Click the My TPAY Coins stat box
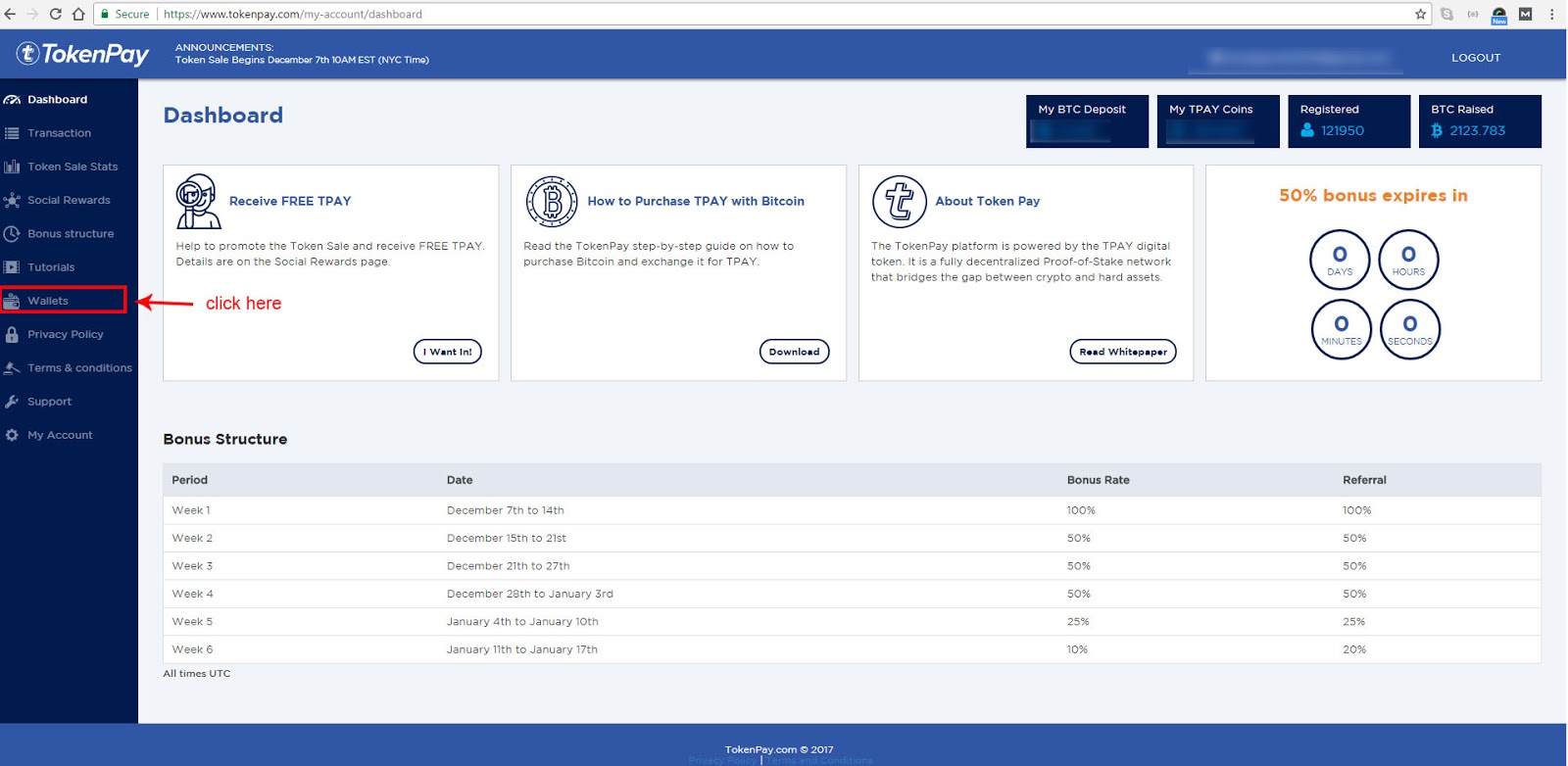 tap(1218, 121)
